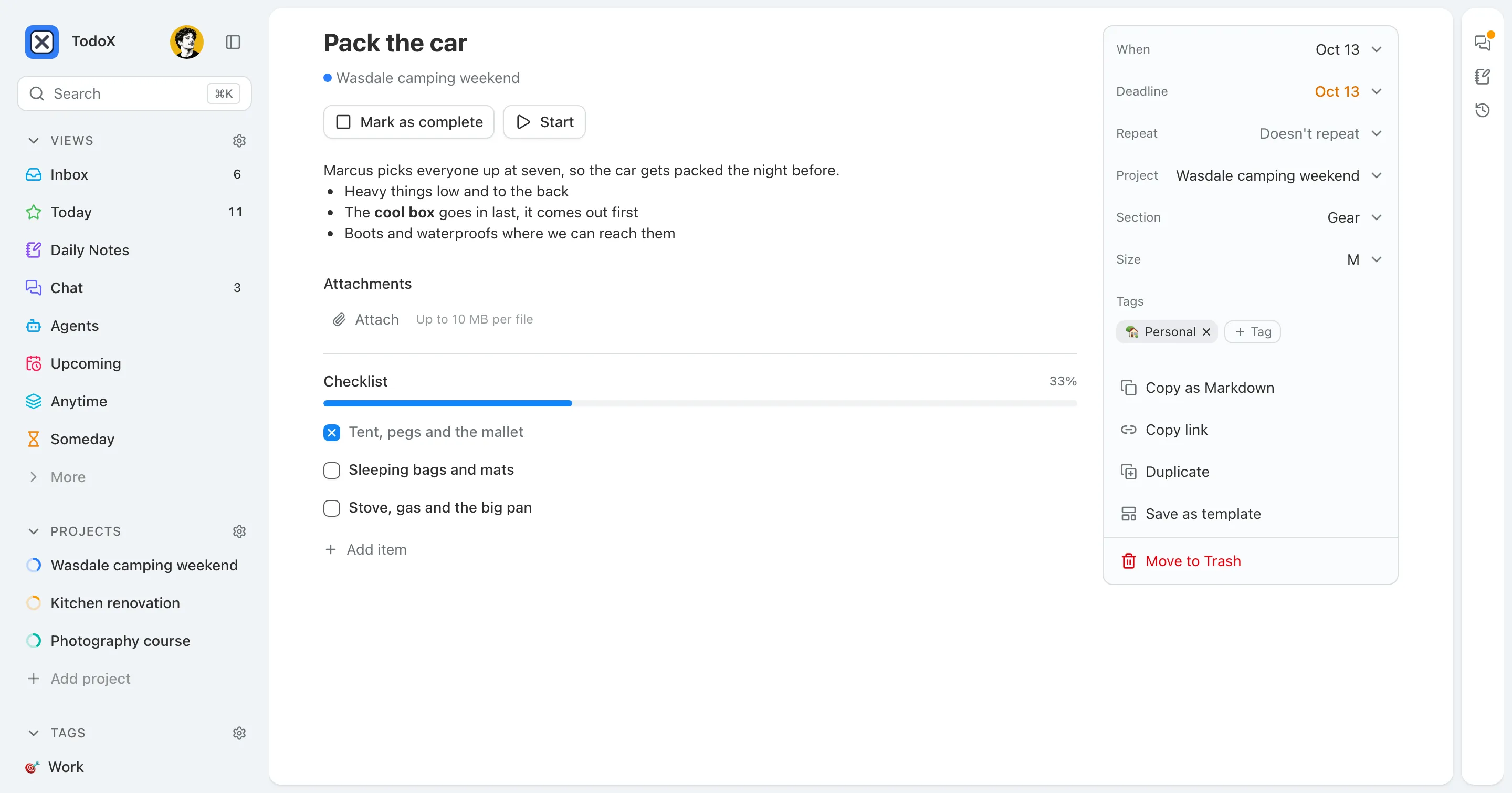Screen dimensions: 1512x793
Task: Collapse the Views section chevron
Action: tap(34, 141)
